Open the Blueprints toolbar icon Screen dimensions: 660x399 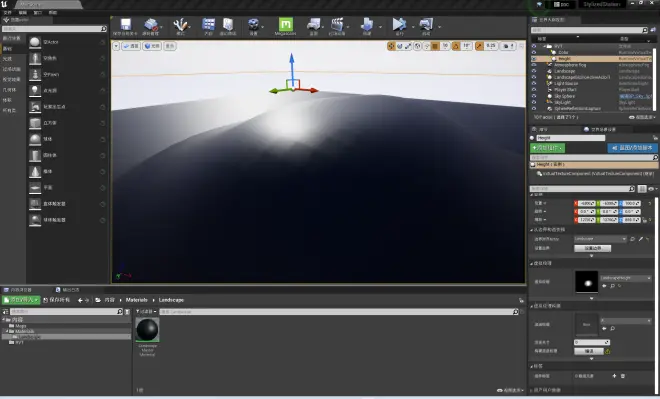(313, 24)
